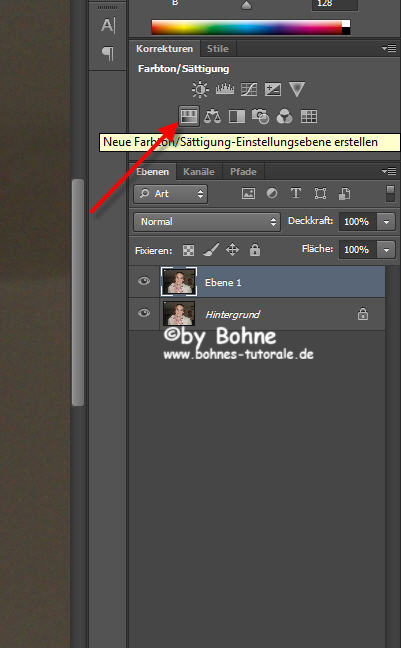401x648 pixels.
Task: Add a Brightness/Contrast adjustment
Action: 200,89
